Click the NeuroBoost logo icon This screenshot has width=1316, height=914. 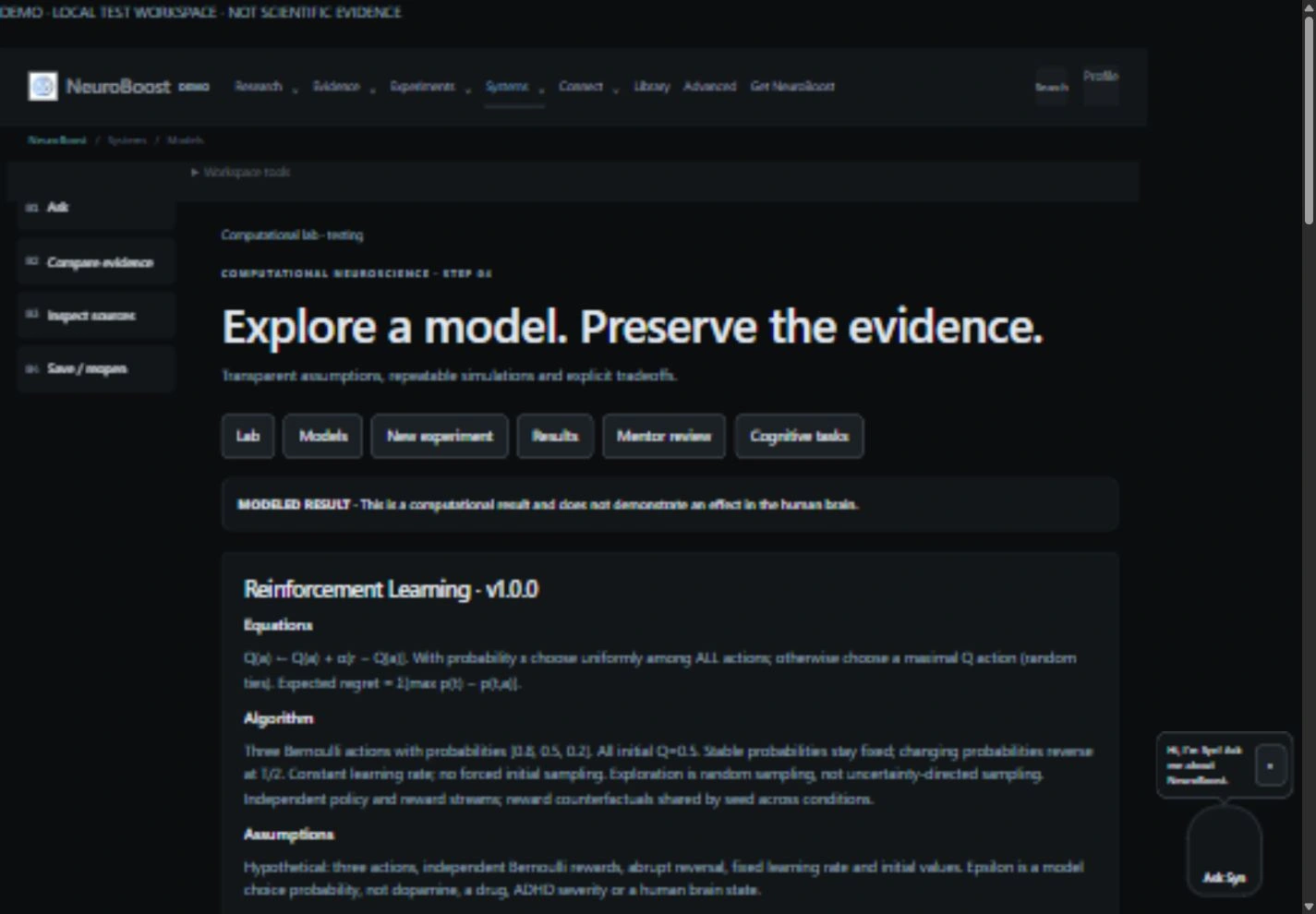coord(42,86)
